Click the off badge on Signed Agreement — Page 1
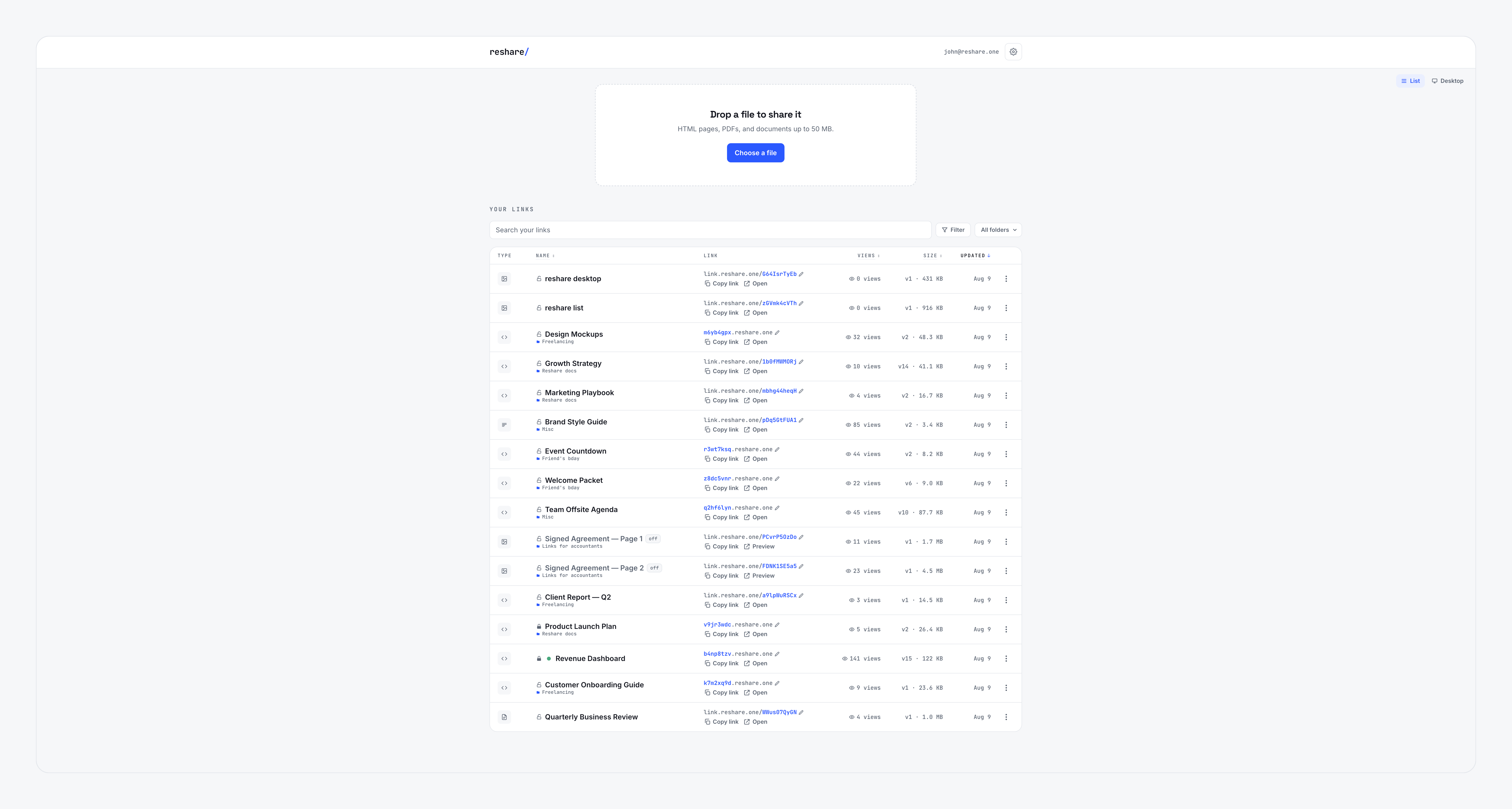Screen dimensions: 1512x809 (x=653, y=539)
